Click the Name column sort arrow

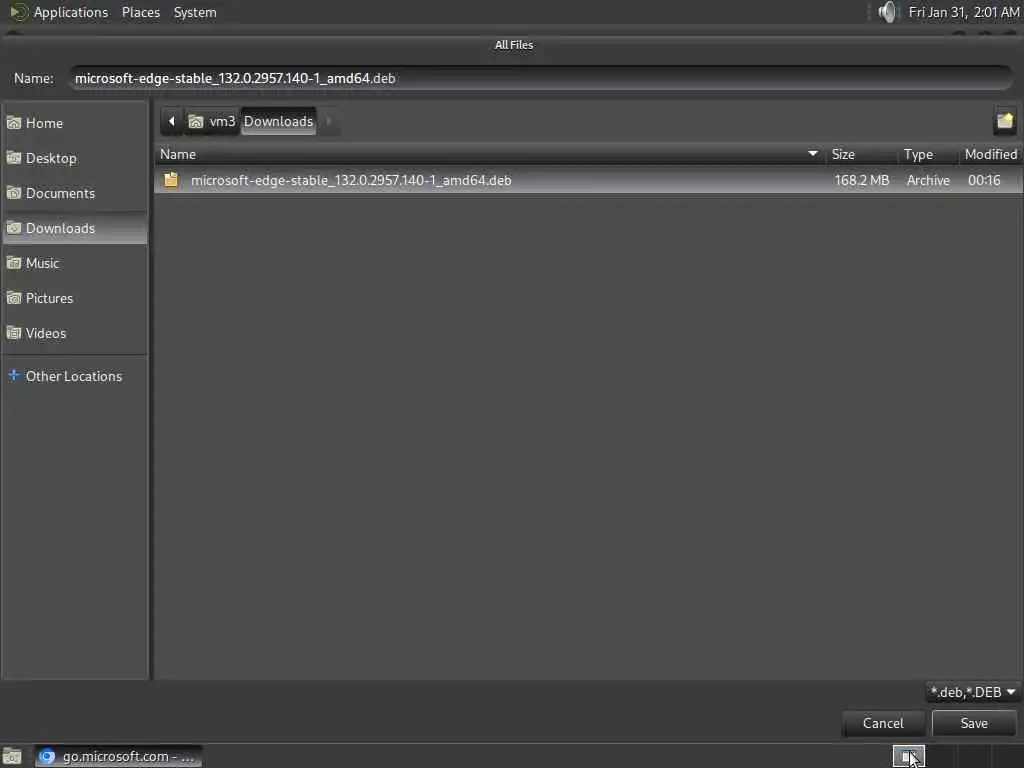point(812,154)
